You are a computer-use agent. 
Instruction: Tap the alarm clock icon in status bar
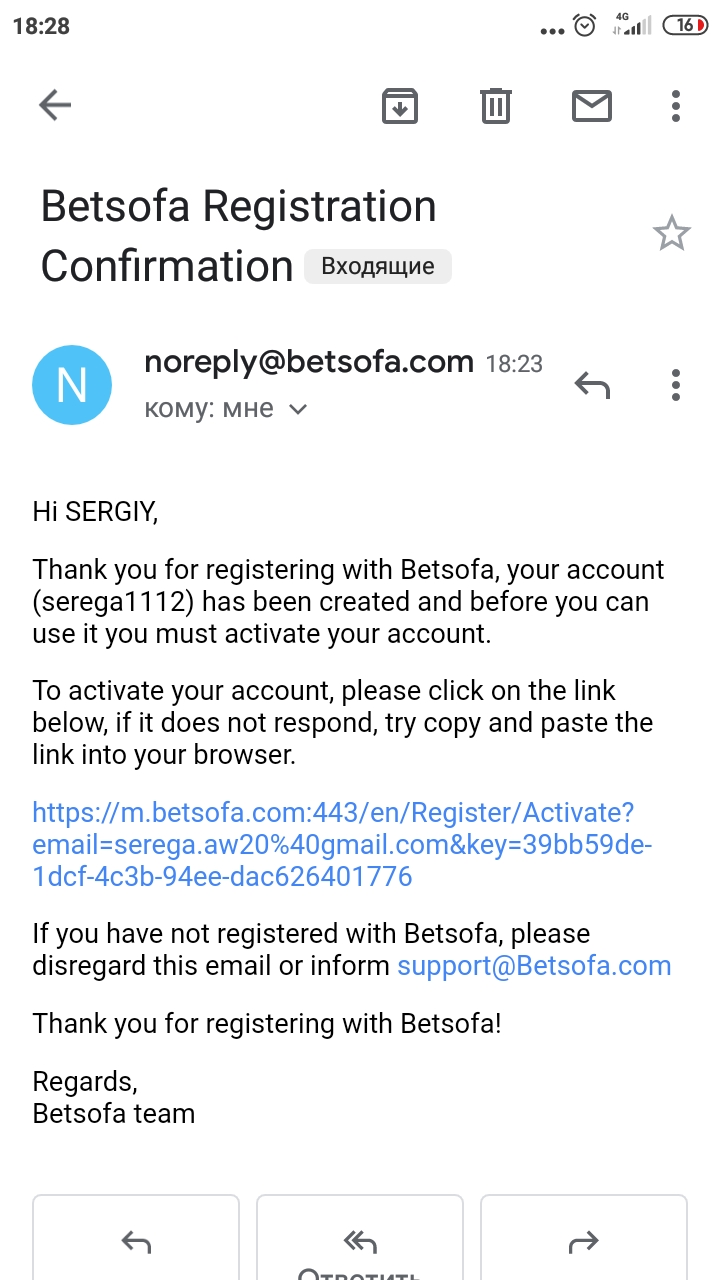[x=585, y=26]
